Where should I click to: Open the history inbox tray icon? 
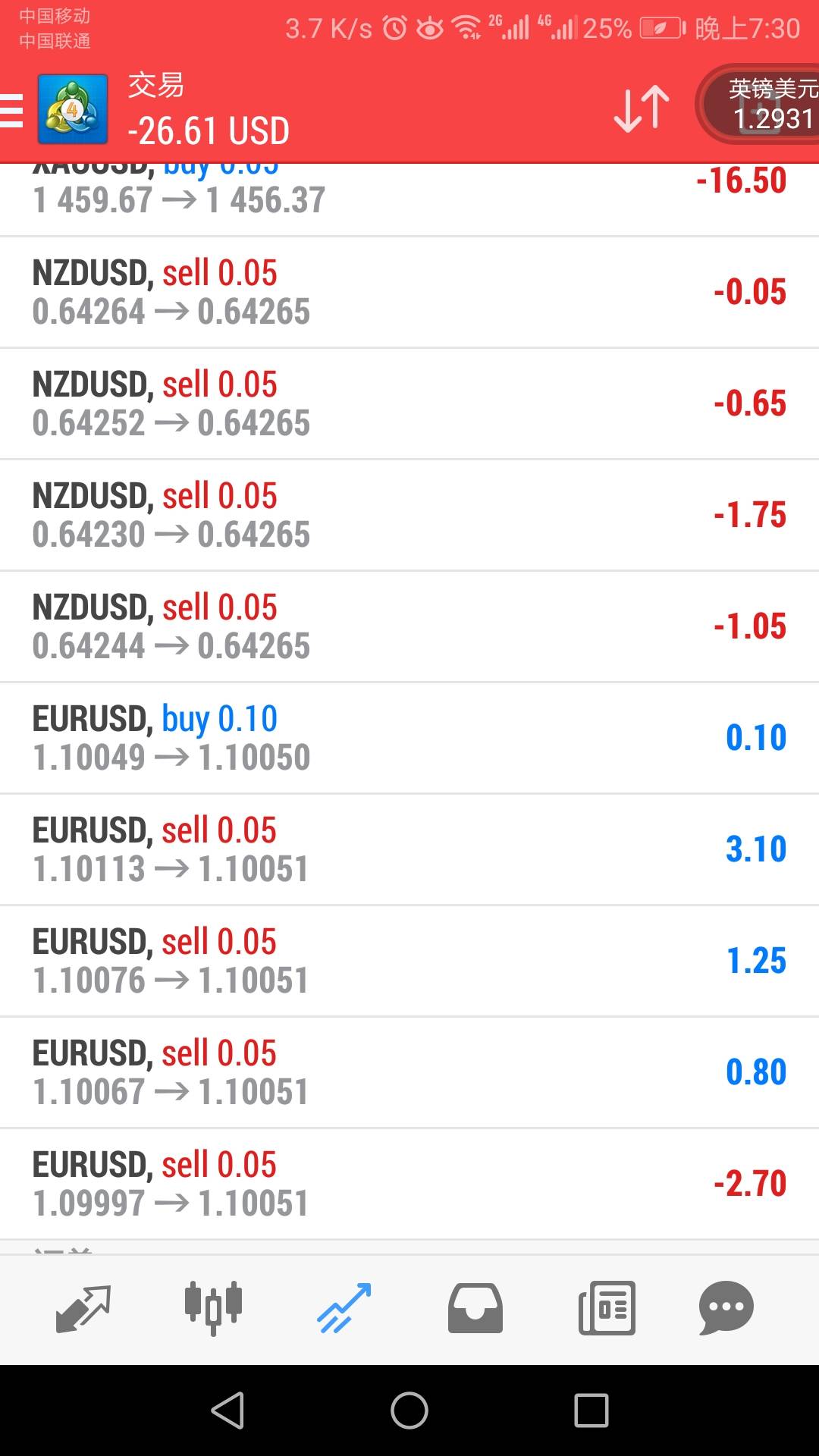pos(475,1308)
